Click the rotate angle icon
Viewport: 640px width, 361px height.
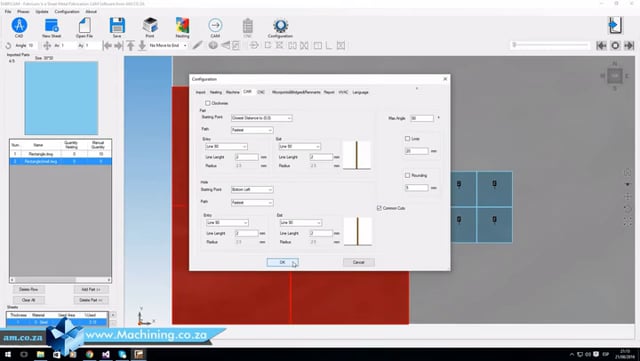pos(8,45)
